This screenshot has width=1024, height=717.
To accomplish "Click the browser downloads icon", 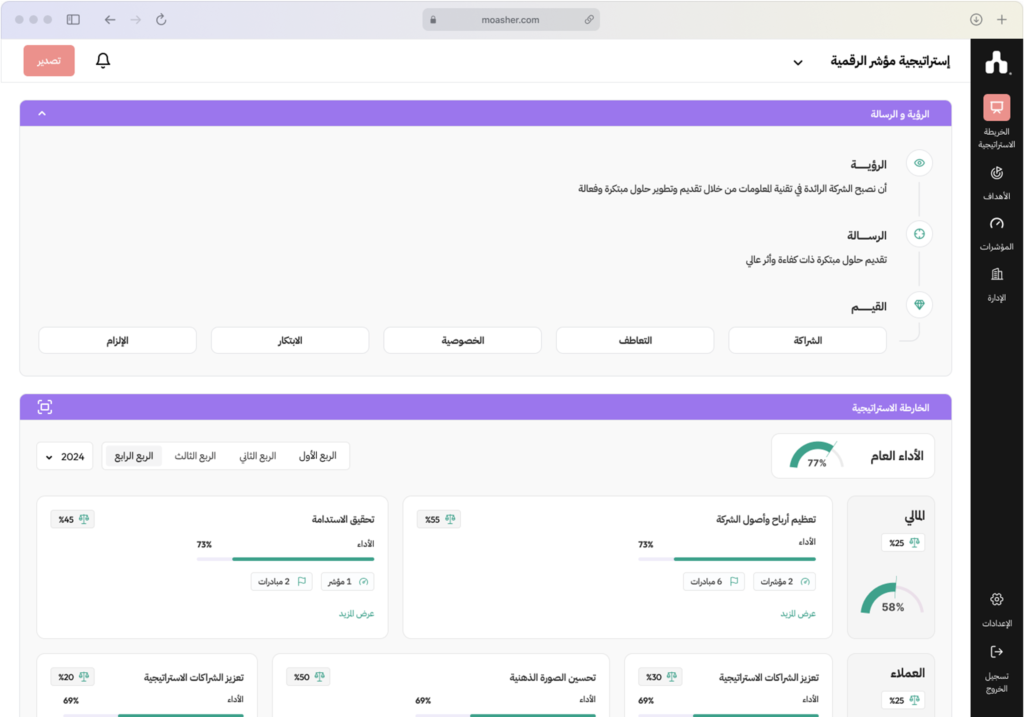I will pyautogui.click(x=976, y=20).
